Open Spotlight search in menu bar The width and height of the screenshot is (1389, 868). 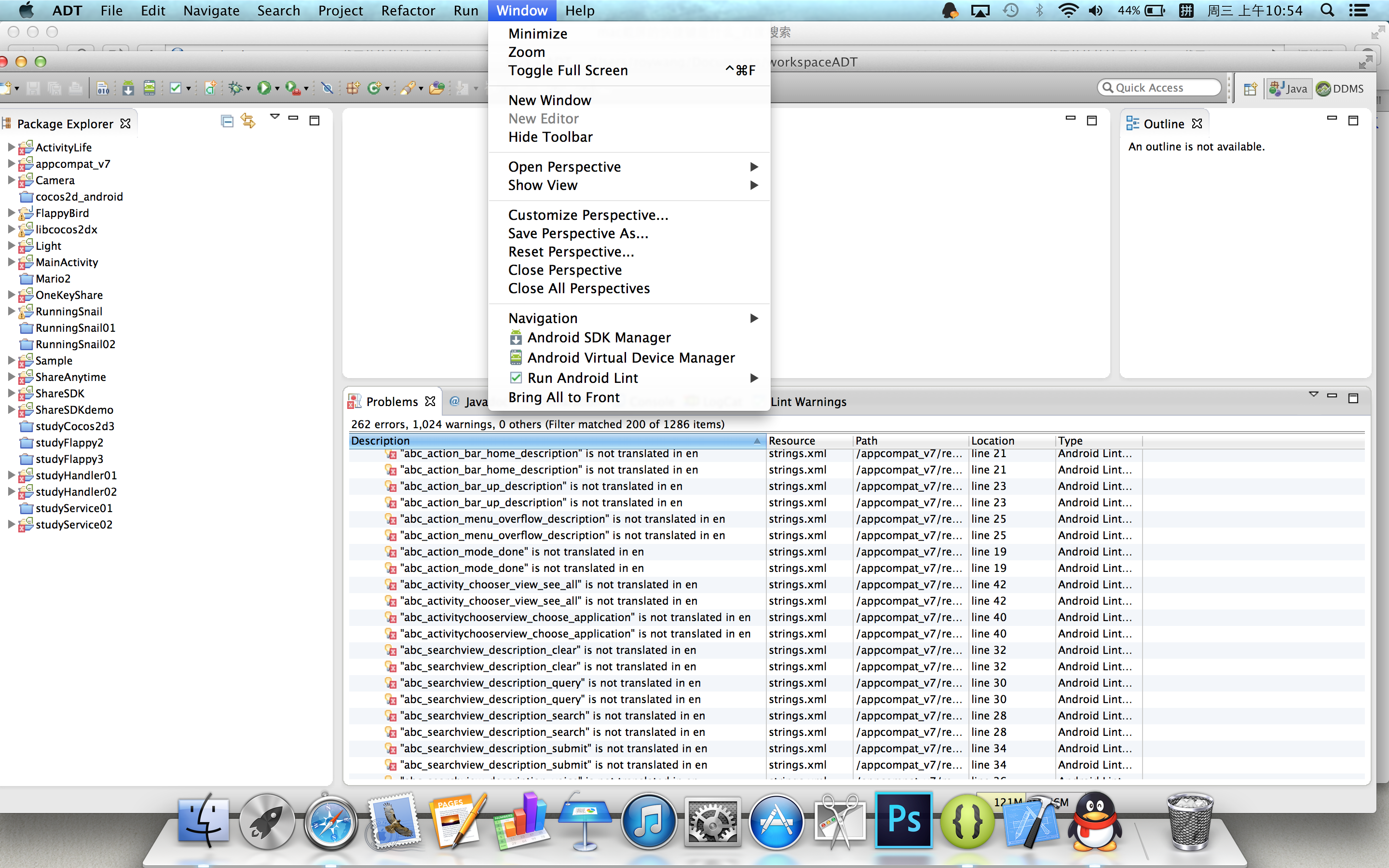(x=1327, y=10)
